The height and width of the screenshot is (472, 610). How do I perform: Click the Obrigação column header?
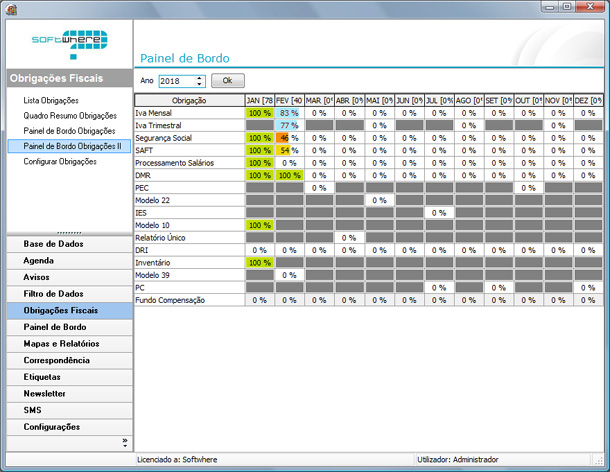[189, 100]
